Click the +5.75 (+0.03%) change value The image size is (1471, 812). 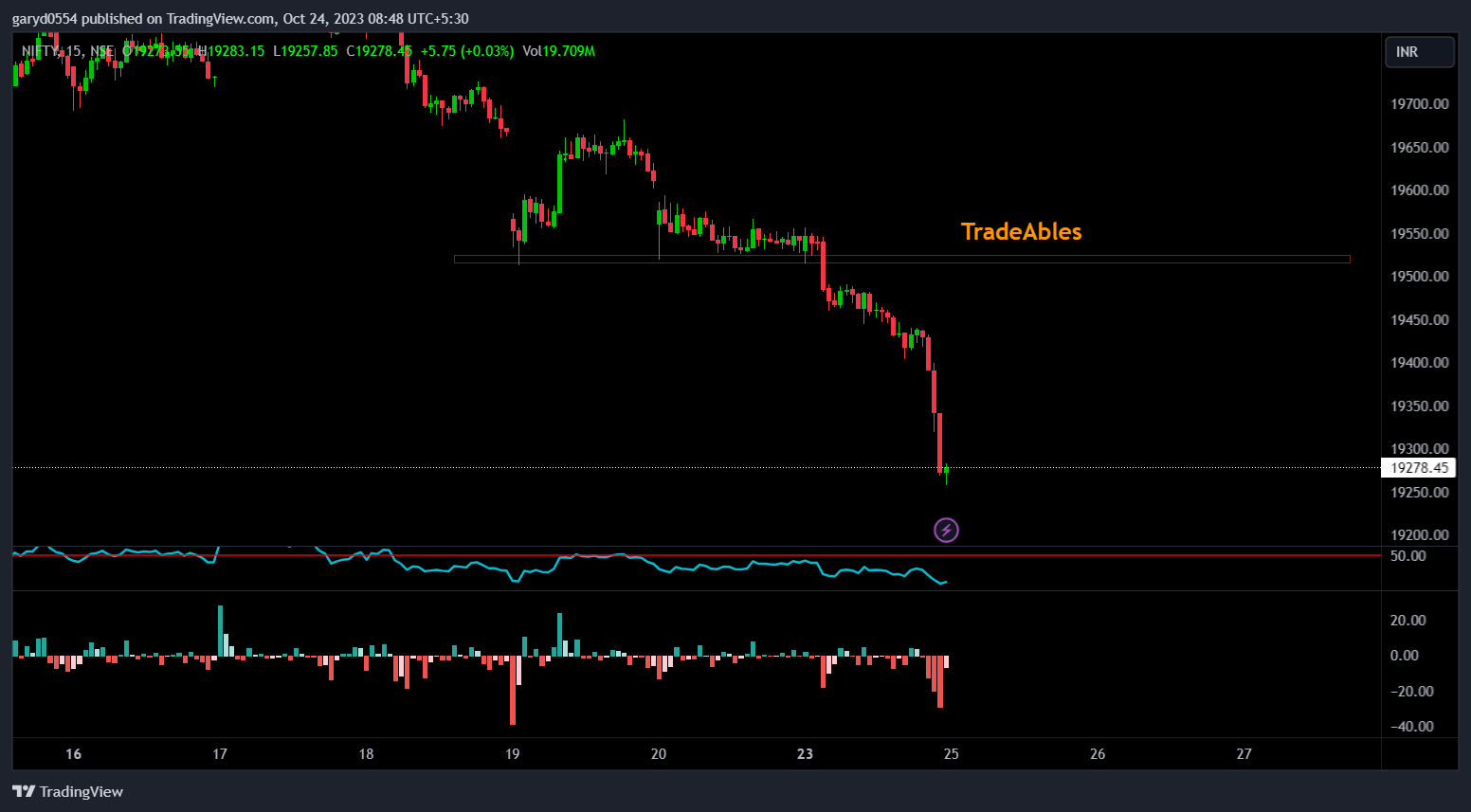tap(467, 51)
